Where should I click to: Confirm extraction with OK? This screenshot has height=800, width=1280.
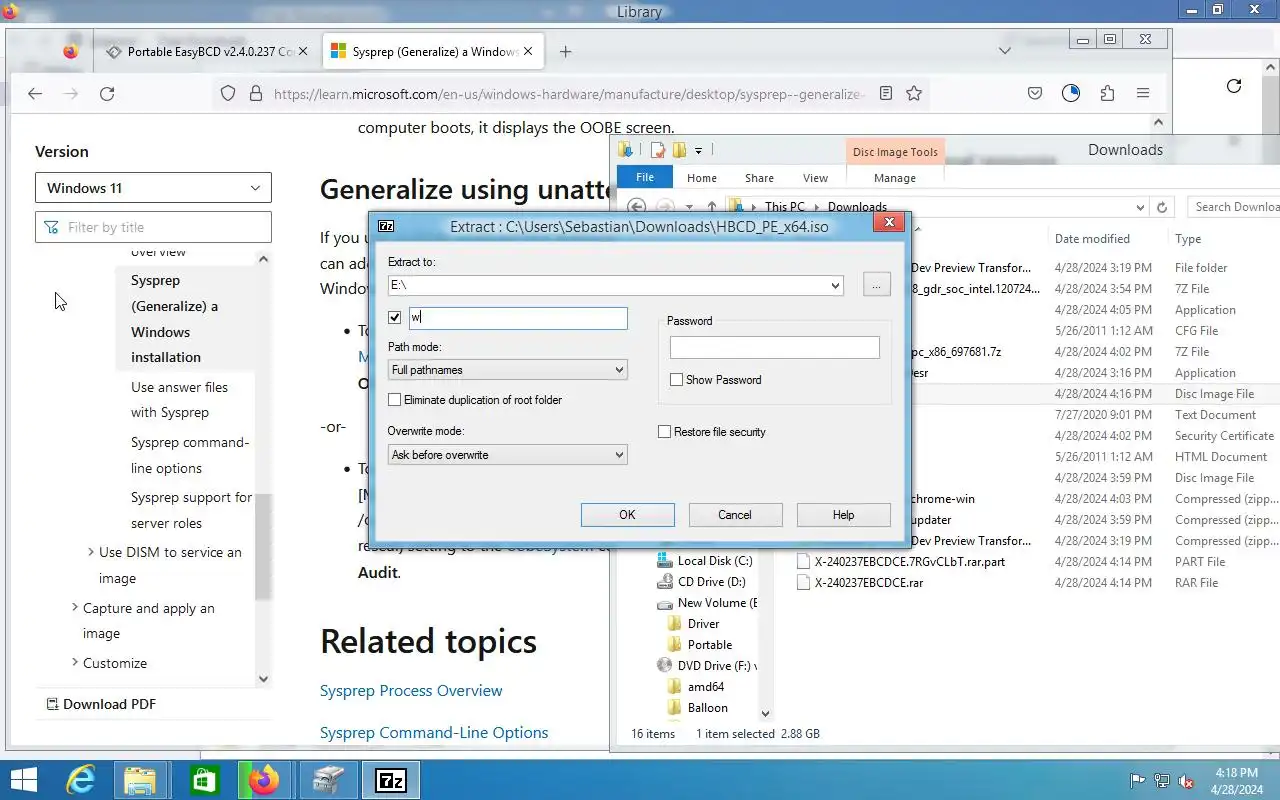click(627, 515)
